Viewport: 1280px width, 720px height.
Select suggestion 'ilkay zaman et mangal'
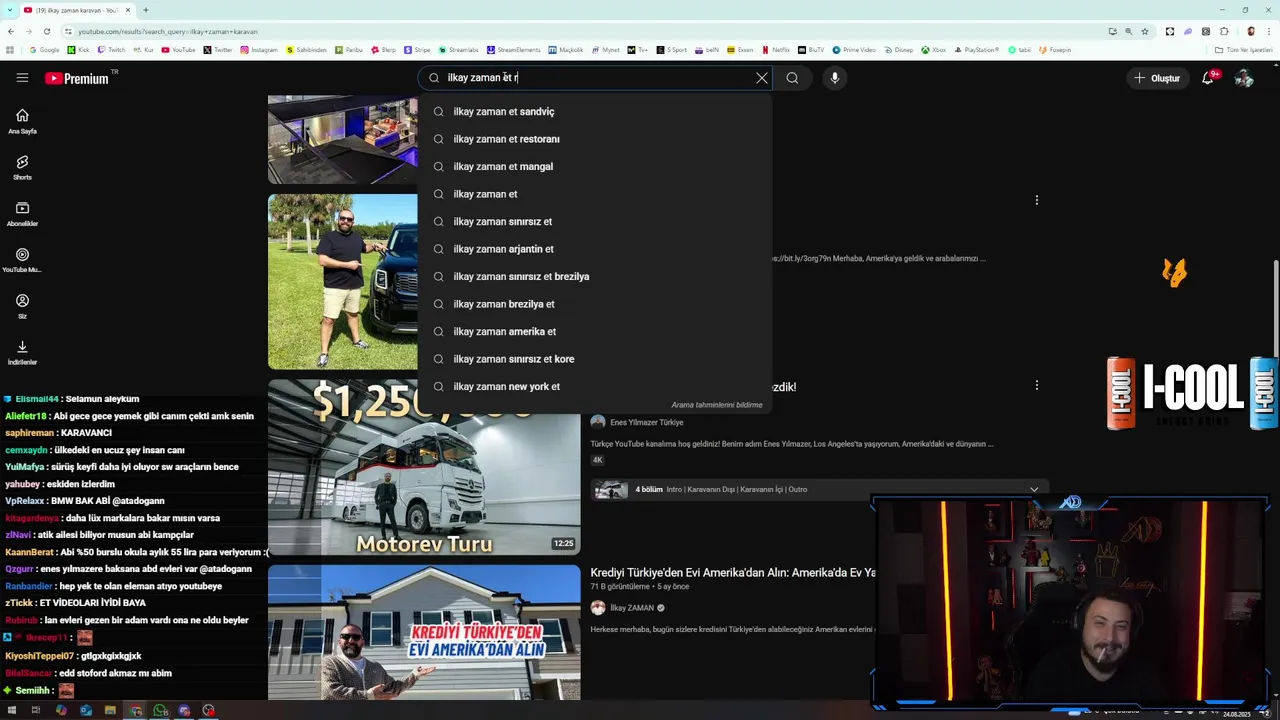click(595, 167)
